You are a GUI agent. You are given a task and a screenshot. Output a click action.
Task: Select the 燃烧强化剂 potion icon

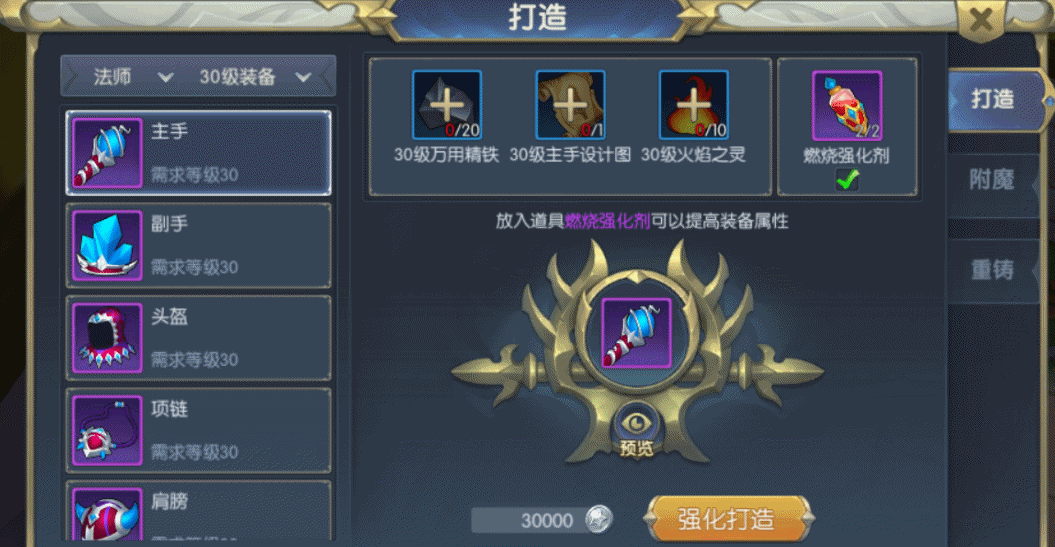click(x=846, y=106)
